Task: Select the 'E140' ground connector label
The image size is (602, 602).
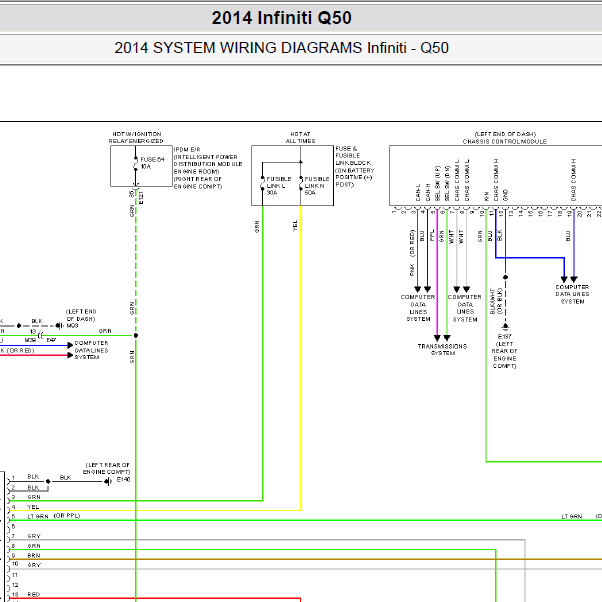Action: [x=123, y=480]
